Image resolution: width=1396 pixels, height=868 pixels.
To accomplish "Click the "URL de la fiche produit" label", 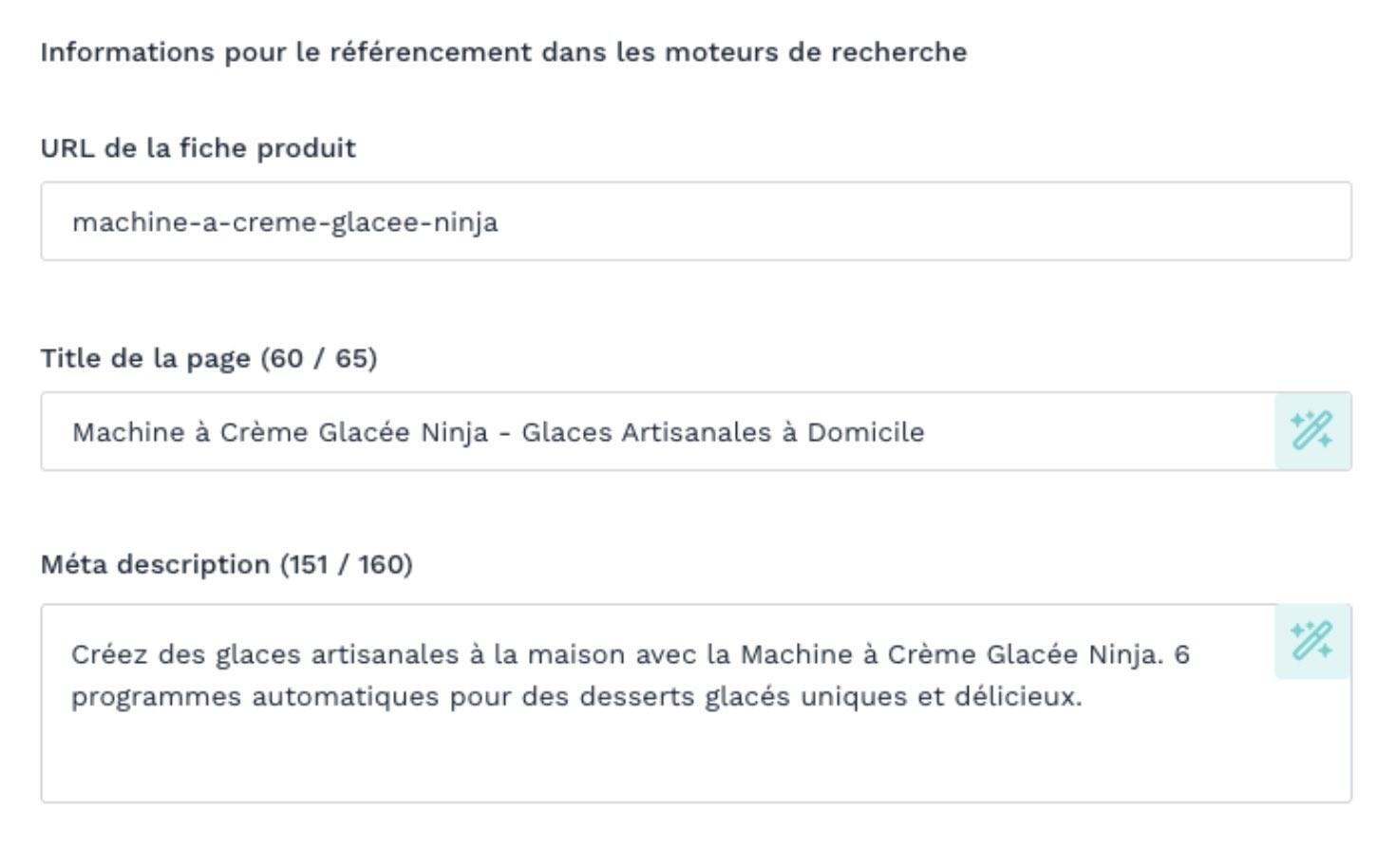I will (198, 148).
